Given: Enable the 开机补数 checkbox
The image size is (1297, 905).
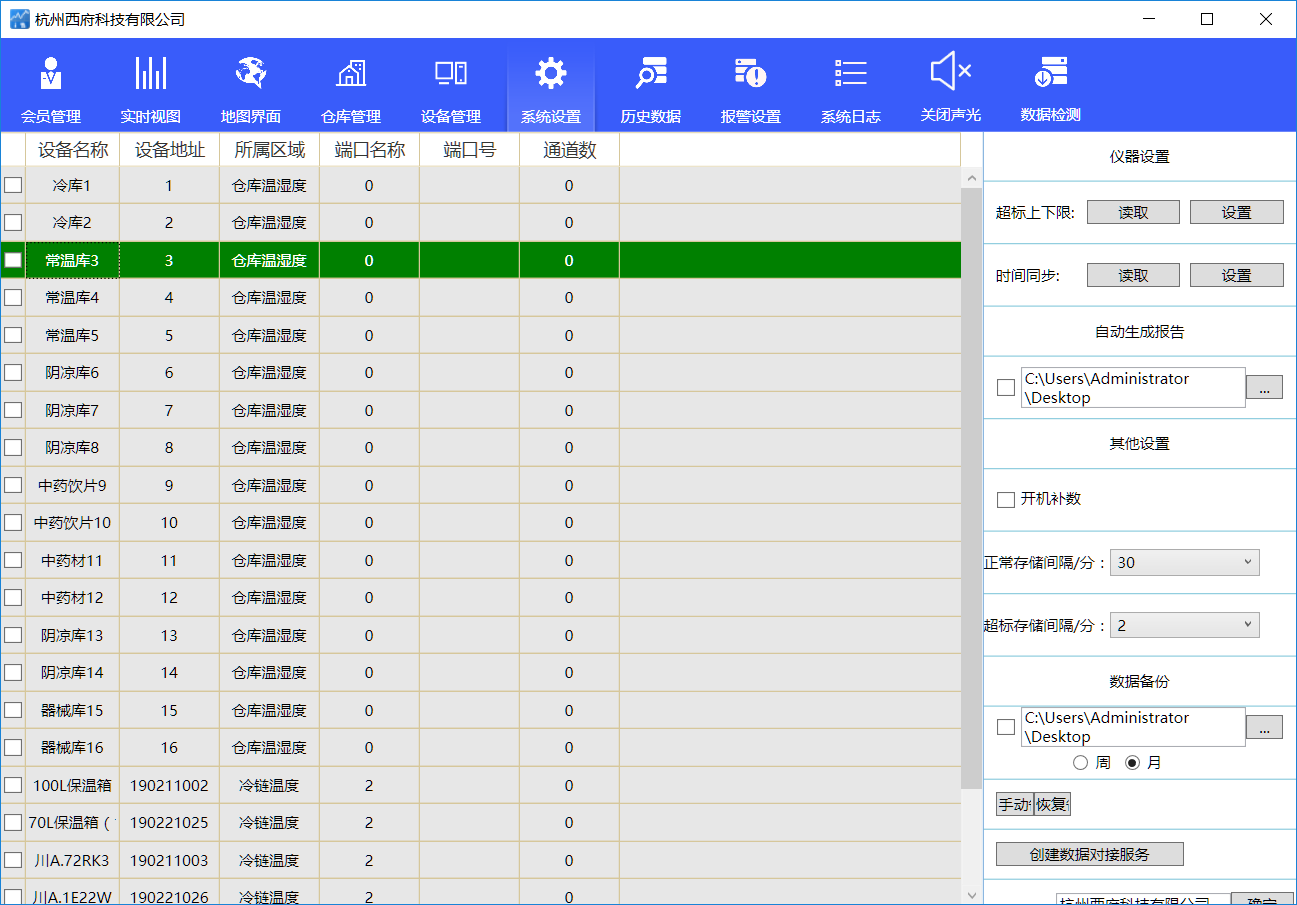Looking at the screenshot, I should click(1006, 499).
